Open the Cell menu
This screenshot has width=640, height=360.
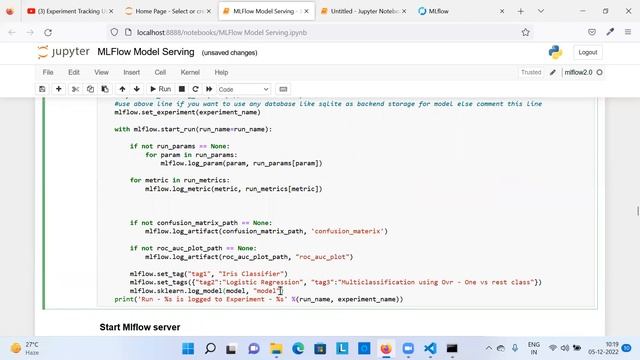tap(160, 72)
